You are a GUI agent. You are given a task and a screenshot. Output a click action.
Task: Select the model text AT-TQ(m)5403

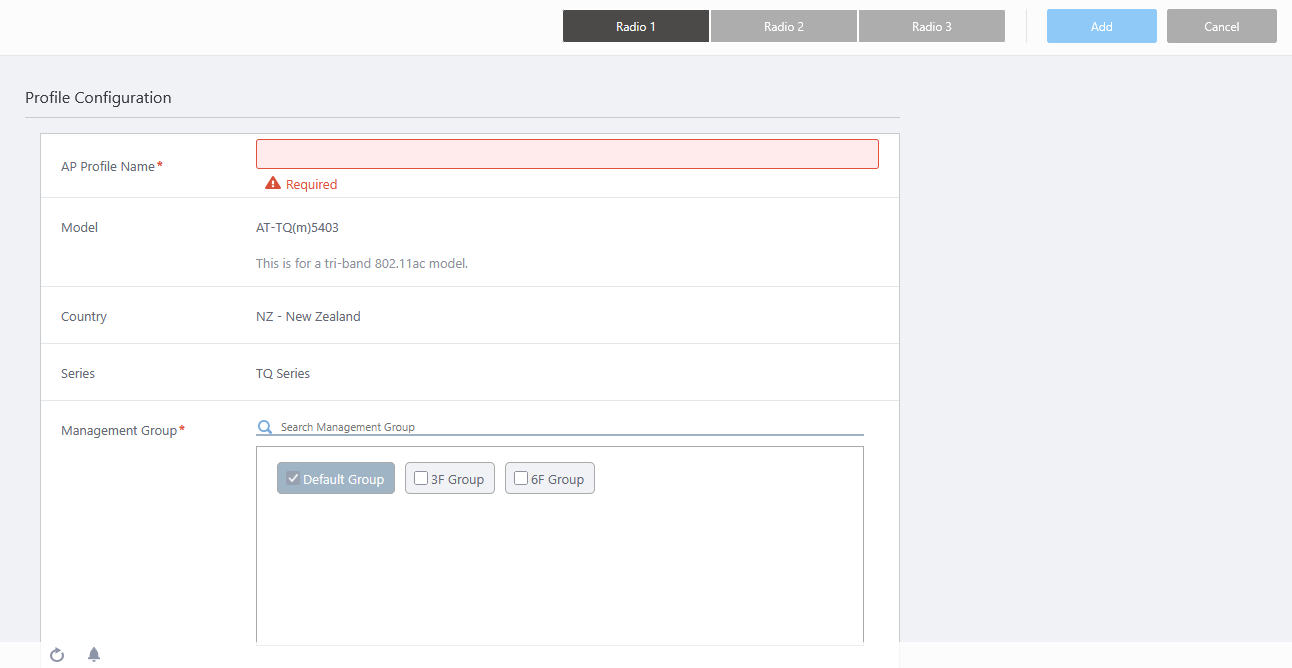point(297,228)
